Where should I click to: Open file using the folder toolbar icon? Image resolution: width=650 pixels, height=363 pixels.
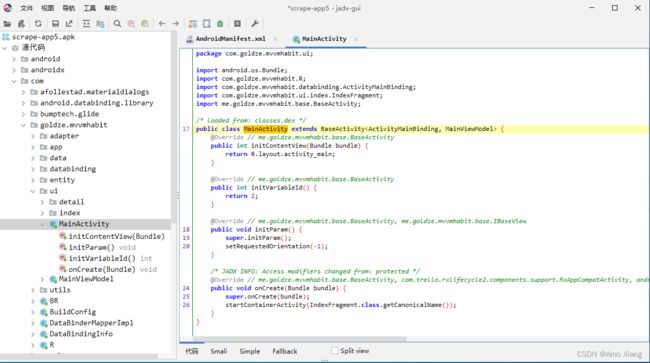click(x=7, y=24)
